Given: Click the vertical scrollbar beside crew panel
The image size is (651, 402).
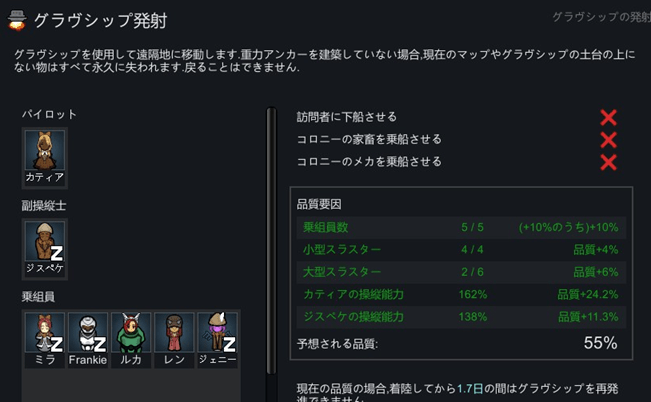Looking at the screenshot, I should 269,250.
